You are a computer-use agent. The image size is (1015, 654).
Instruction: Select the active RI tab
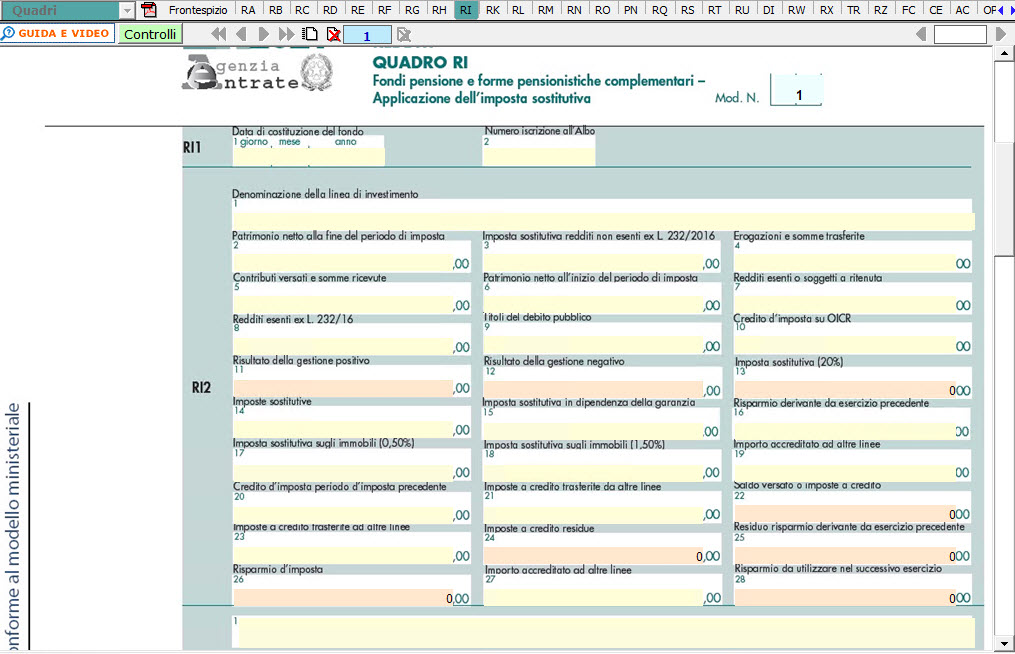(x=466, y=10)
